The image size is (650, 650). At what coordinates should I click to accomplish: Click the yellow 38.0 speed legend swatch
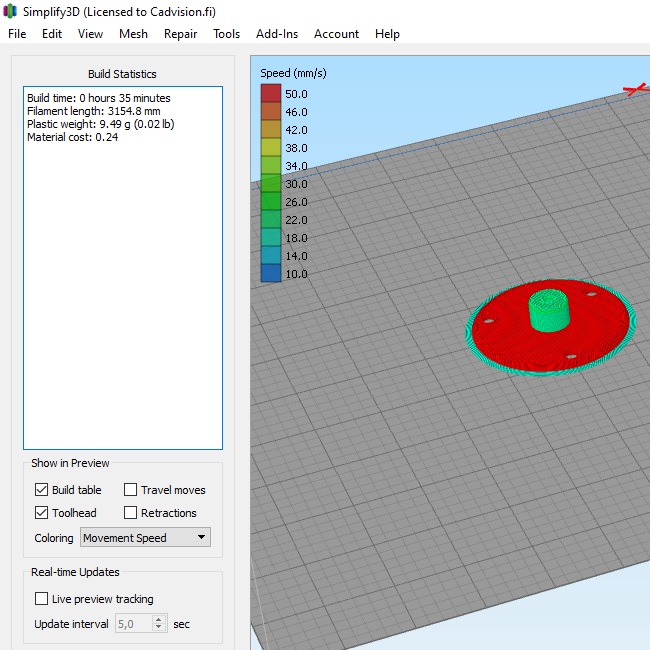coord(271,148)
